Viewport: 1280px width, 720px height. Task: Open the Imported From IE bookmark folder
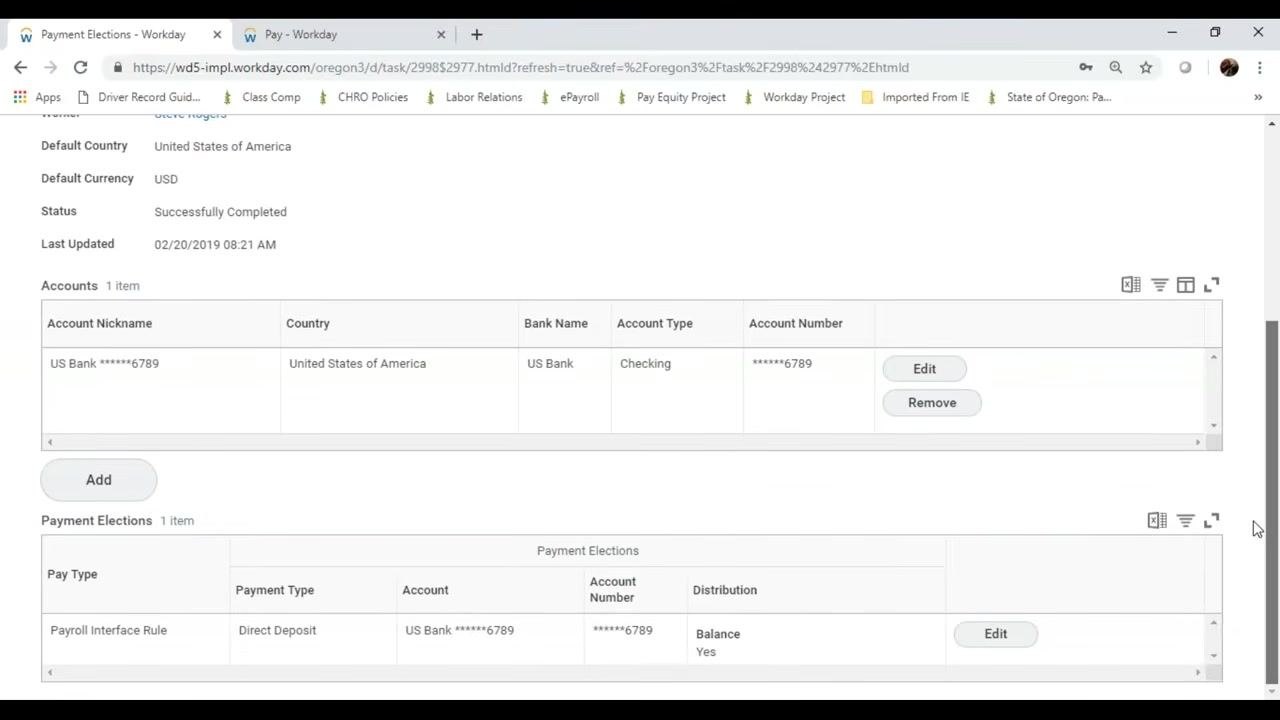pos(915,97)
